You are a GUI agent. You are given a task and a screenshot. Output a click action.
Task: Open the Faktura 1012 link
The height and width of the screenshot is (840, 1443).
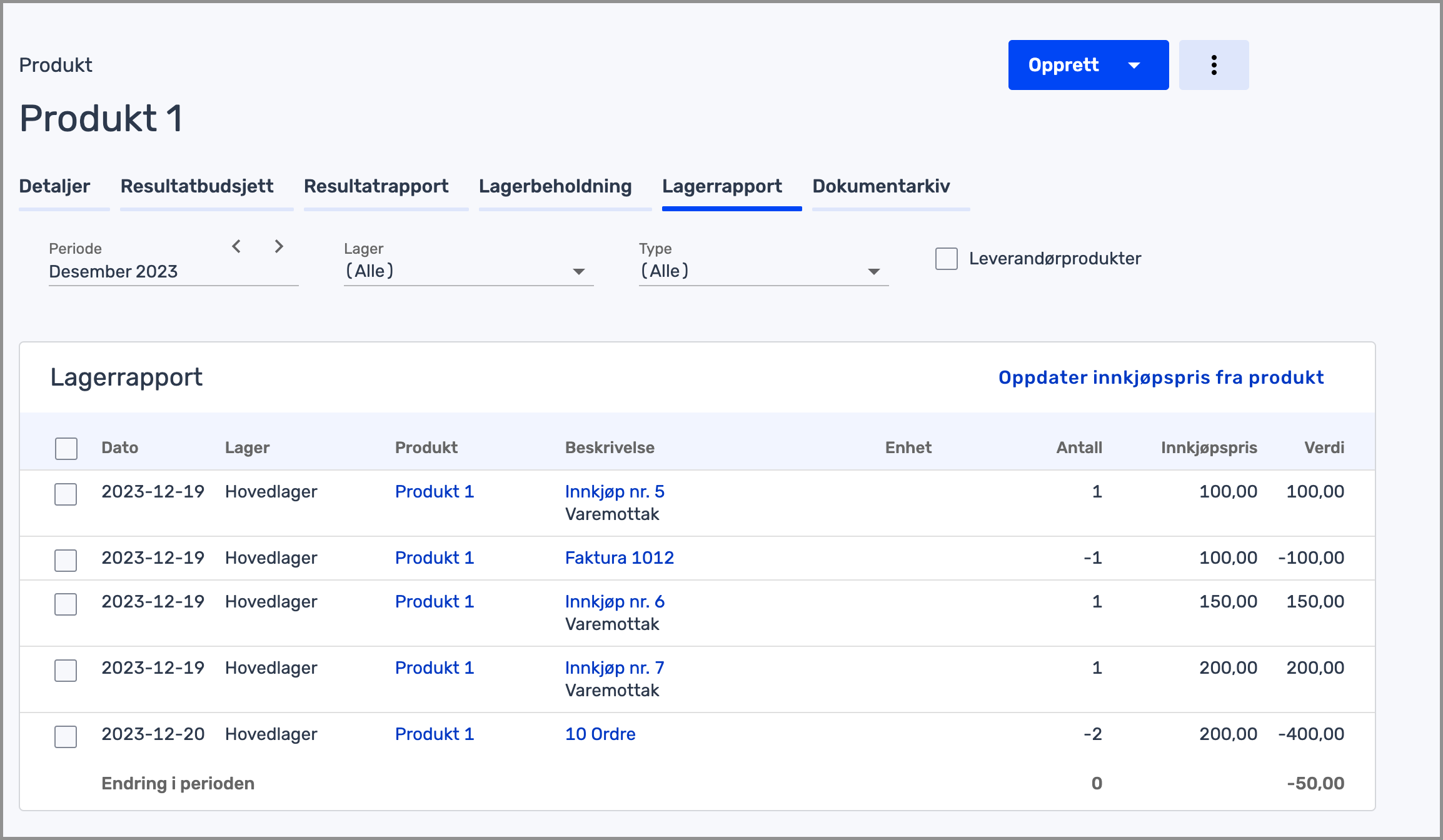(620, 558)
